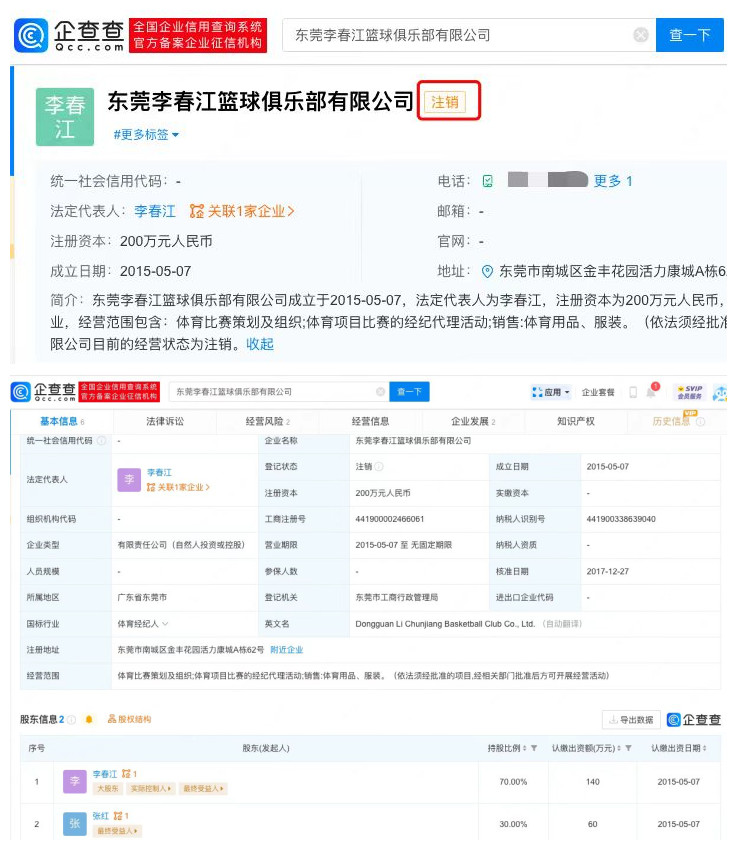Click the 更多 1 phone link

click(613, 181)
